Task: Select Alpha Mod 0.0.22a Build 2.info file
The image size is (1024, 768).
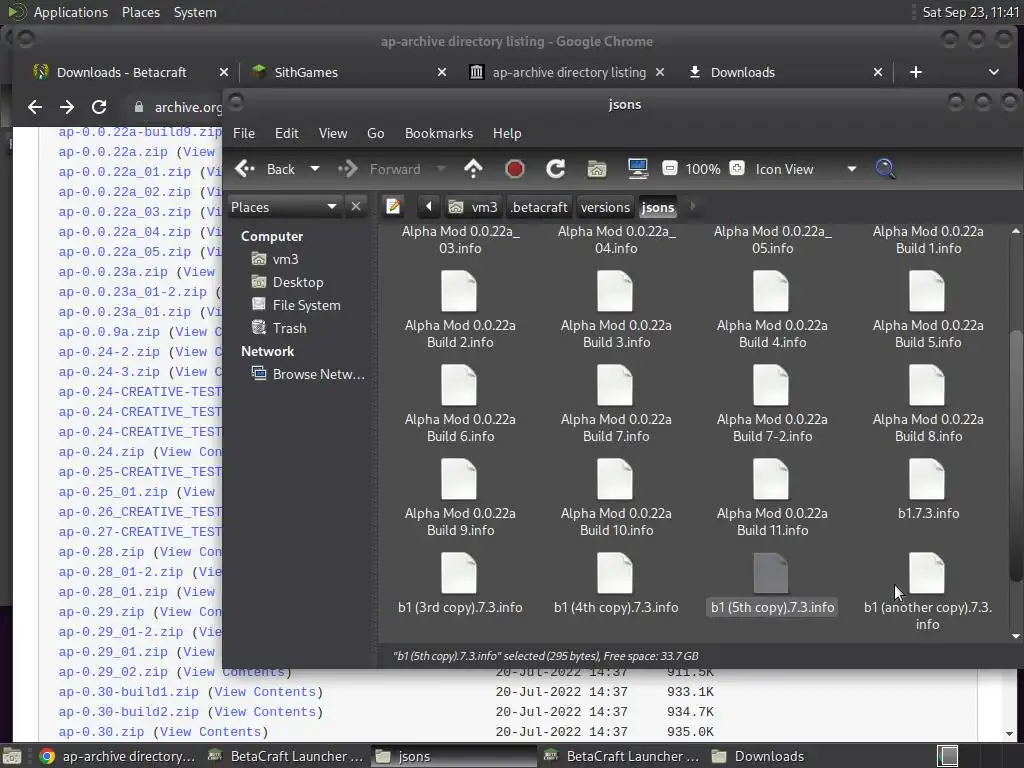Action: pyautogui.click(x=460, y=310)
